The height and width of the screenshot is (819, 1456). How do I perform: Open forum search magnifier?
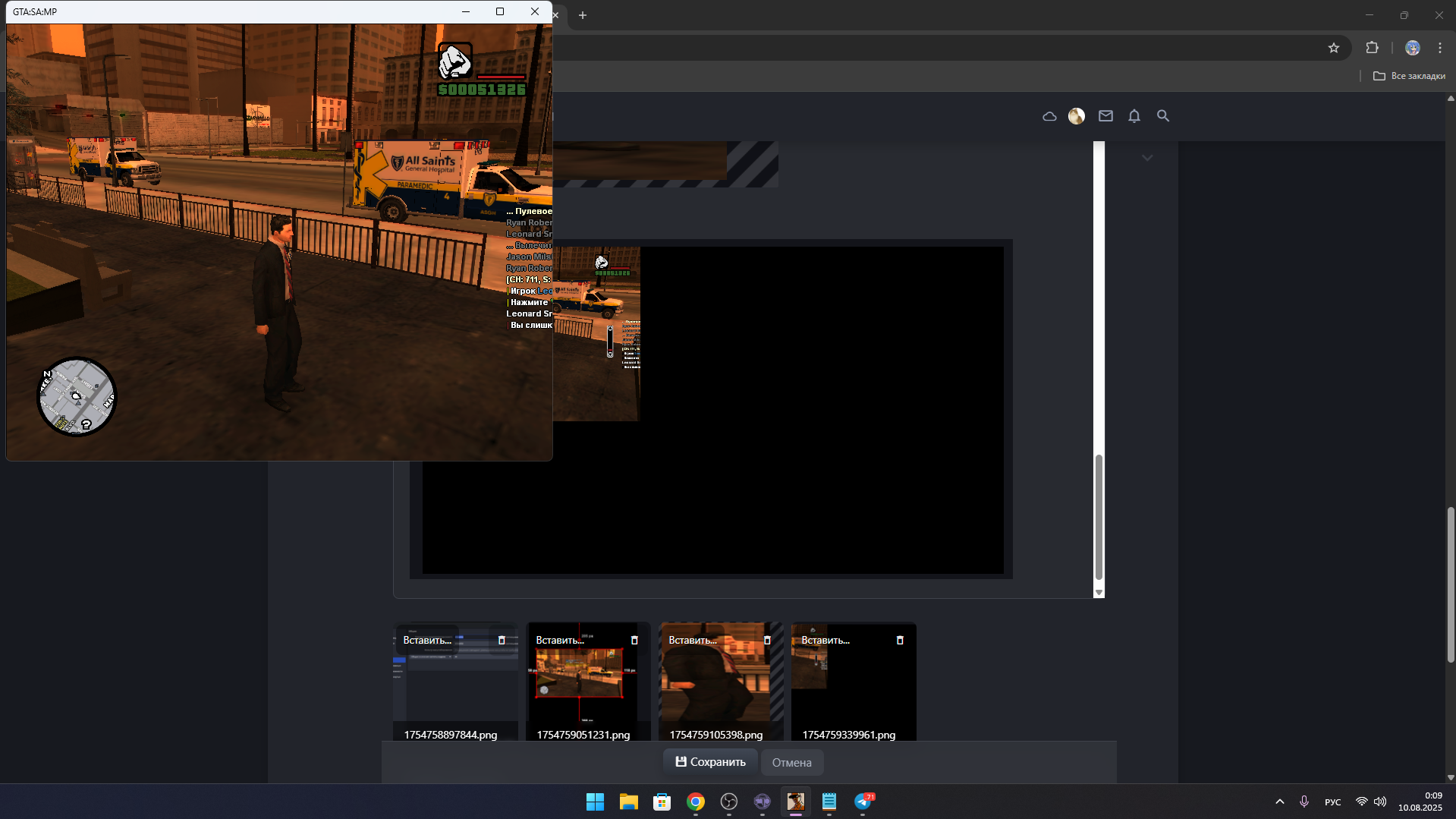pos(1163,116)
